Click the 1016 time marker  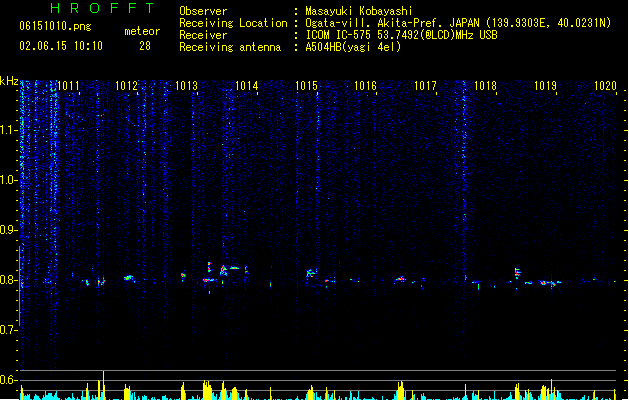tap(365, 86)
